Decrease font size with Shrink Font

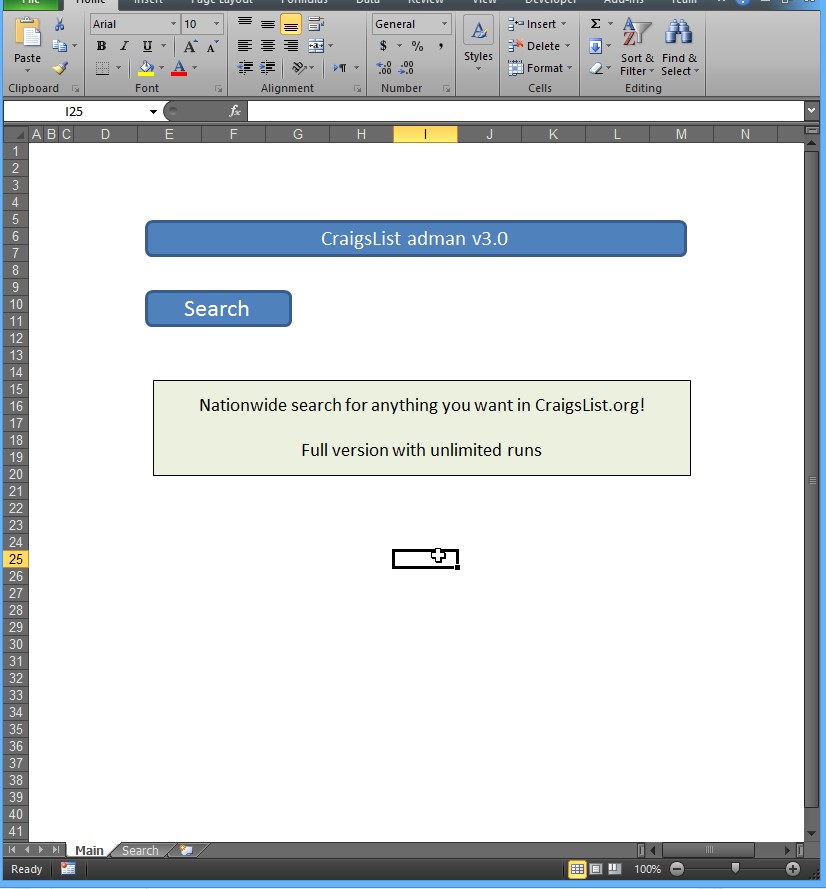(x=213, y=46)
